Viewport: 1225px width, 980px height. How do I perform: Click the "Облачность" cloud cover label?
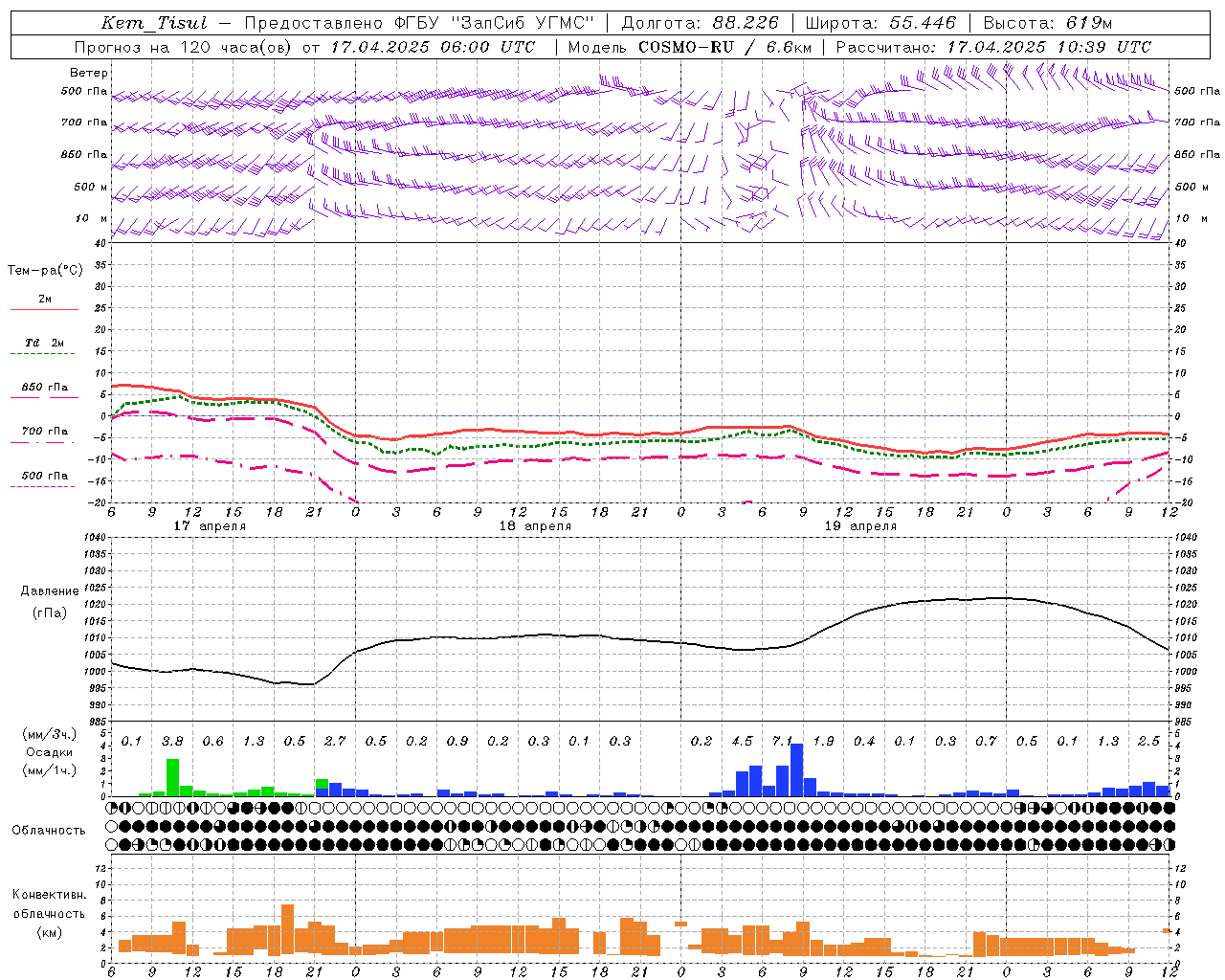[49, 831]
